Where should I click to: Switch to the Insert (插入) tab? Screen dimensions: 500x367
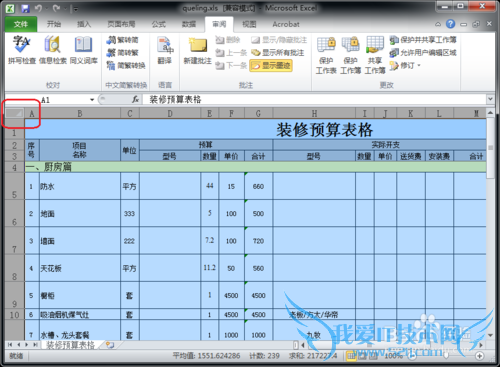(84, 24)
